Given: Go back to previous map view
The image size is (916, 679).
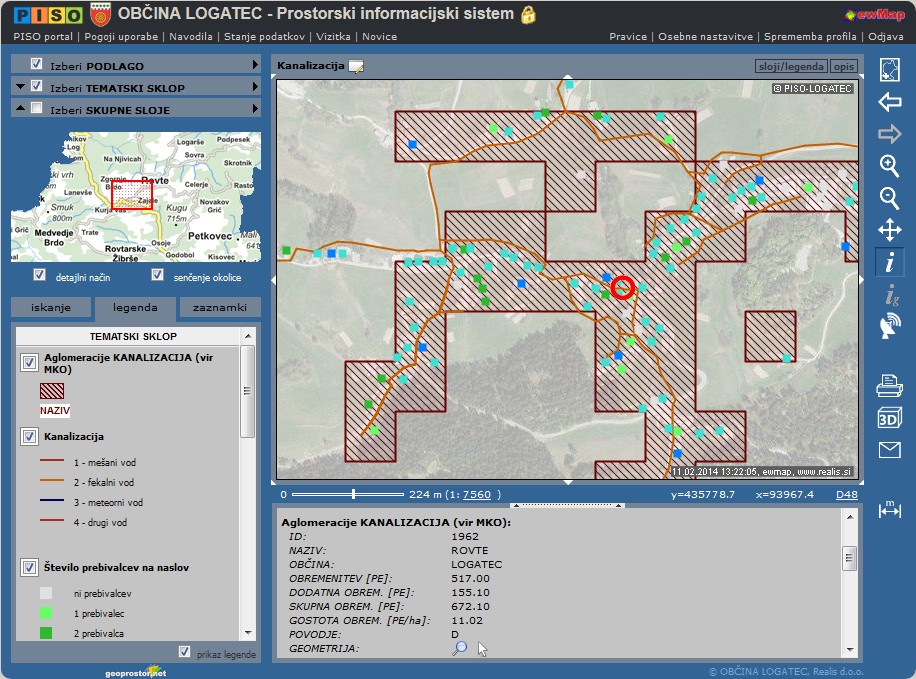Looking at the screenshot, I should click(x=889, y=102).
